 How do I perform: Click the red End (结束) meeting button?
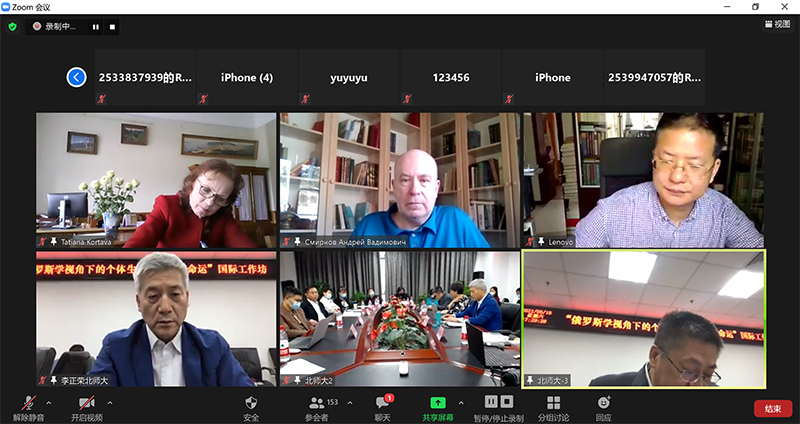pyautogui.click(x=772, y=408)
